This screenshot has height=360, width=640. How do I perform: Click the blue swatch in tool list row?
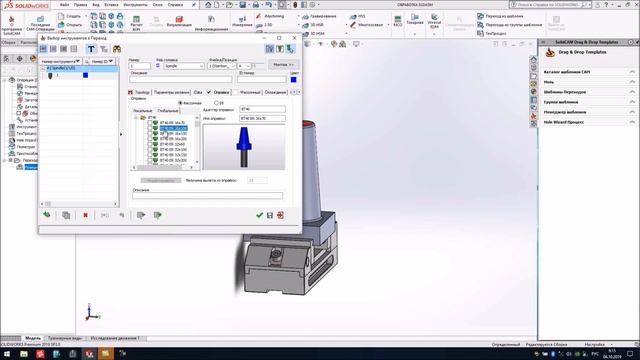(x=85, y=75)
